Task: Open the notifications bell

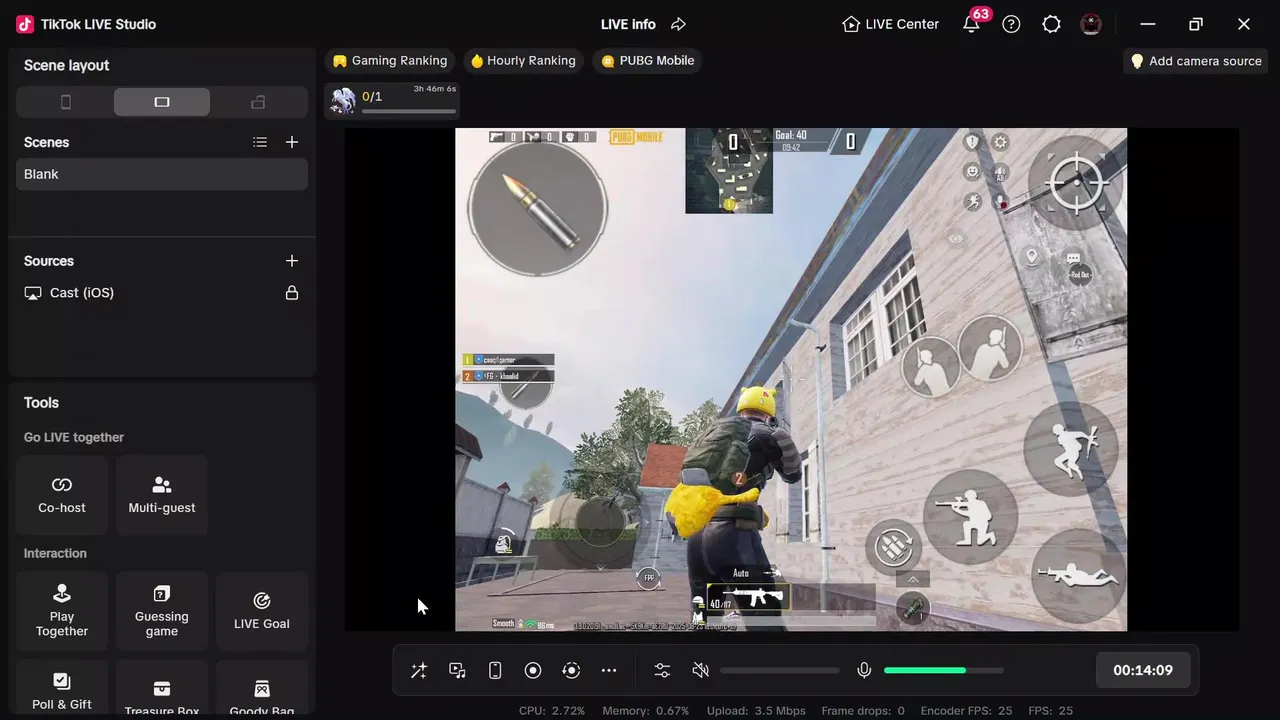Action: point(971,24)
